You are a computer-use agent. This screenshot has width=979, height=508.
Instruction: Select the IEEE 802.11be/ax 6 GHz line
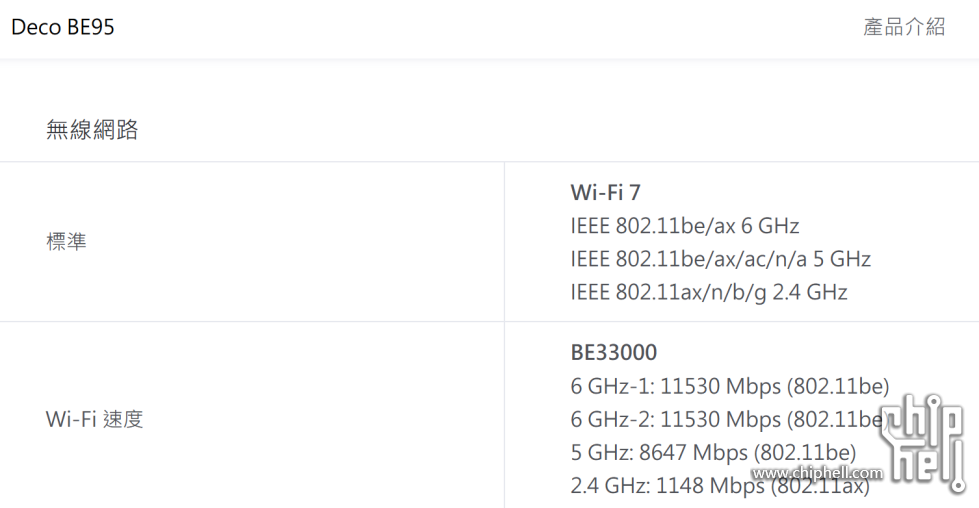[684, 226]
